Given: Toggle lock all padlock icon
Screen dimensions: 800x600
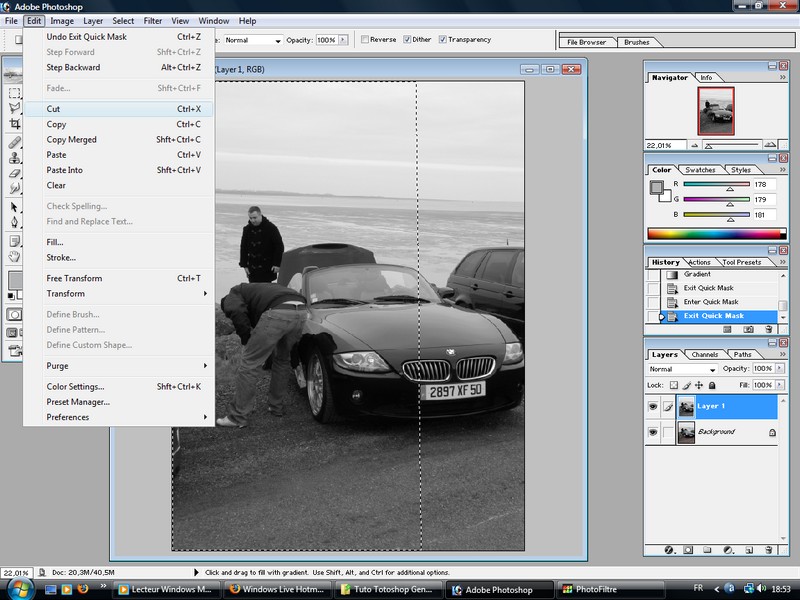Looking at the screenshot, I should [x=712, y=385].
